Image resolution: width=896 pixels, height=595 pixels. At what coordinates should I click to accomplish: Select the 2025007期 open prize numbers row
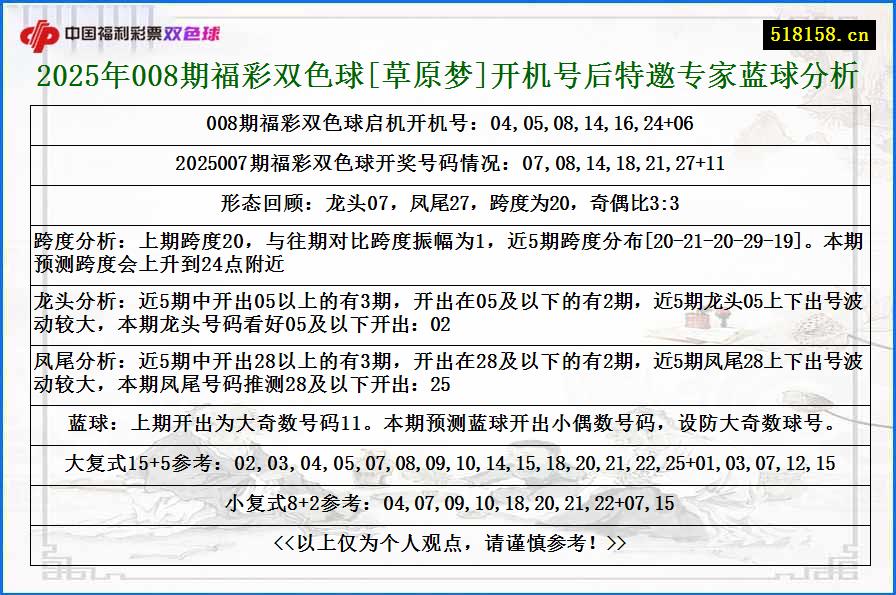coord(448,160)
